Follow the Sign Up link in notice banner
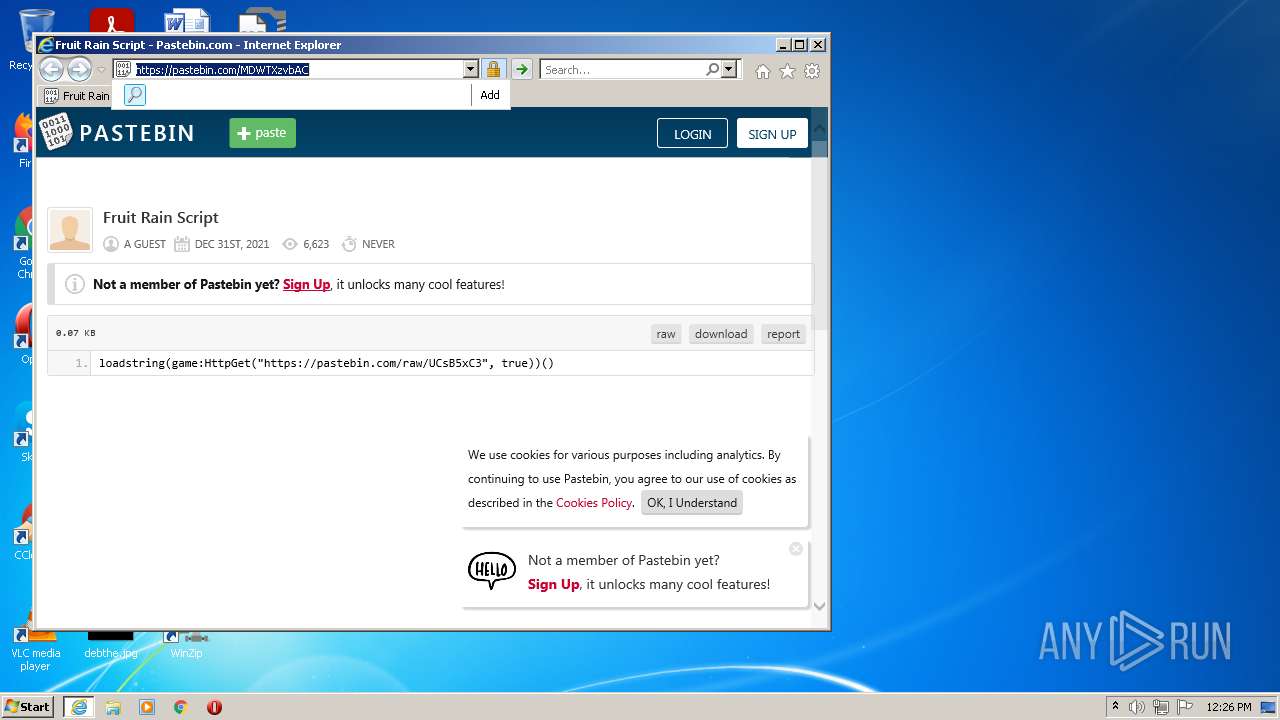The width and height of the screenshot is (1280, 720). tap(306, 284)
